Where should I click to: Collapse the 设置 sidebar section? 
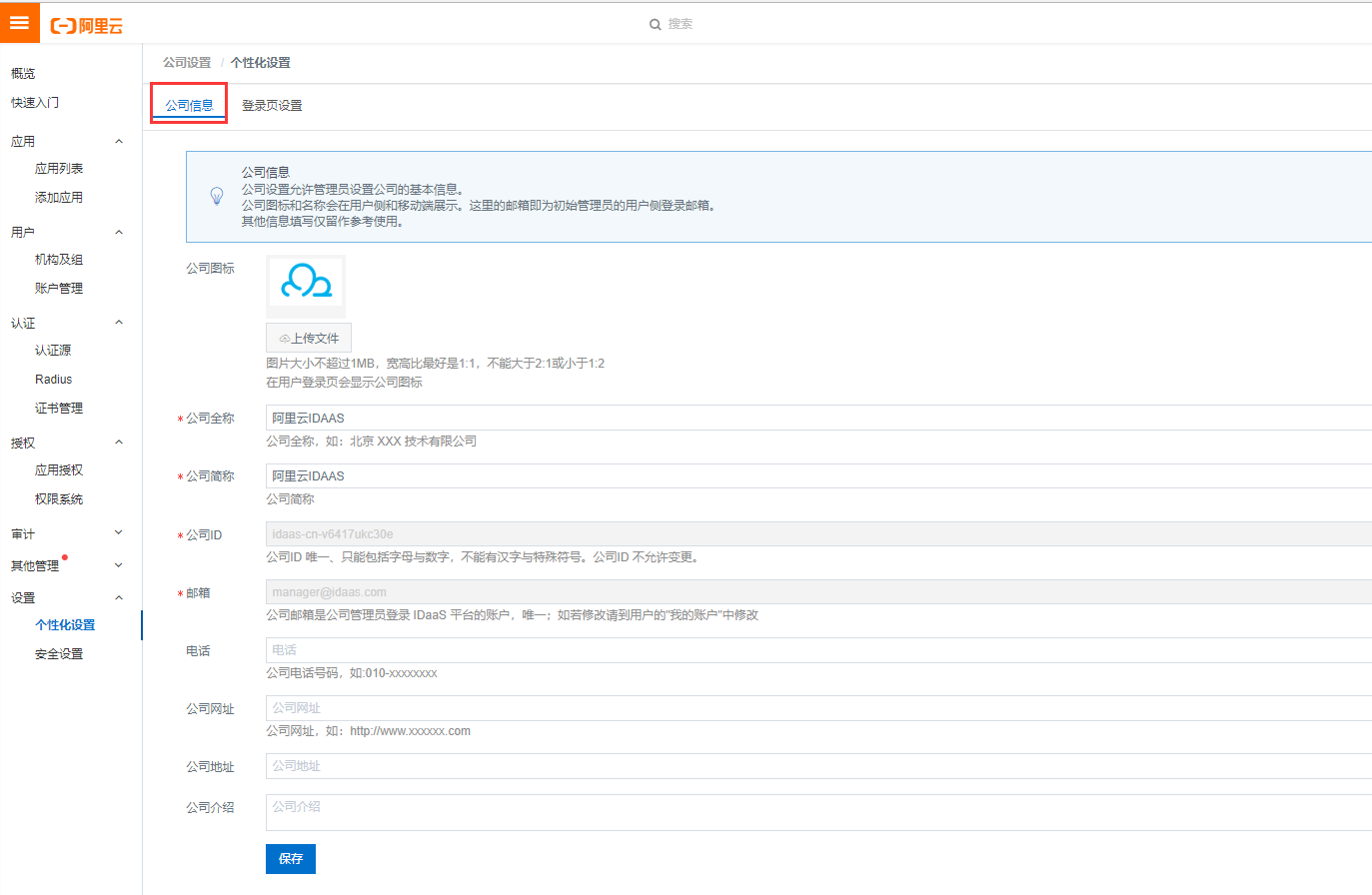[x=119, y=597]
